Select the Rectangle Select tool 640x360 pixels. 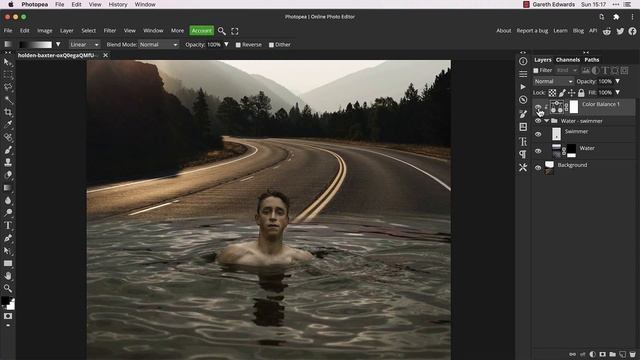tap(7, 75)
